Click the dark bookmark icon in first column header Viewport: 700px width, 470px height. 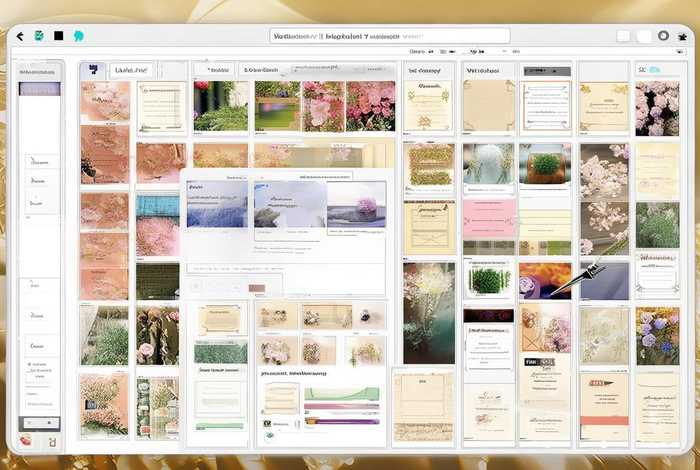93,70
